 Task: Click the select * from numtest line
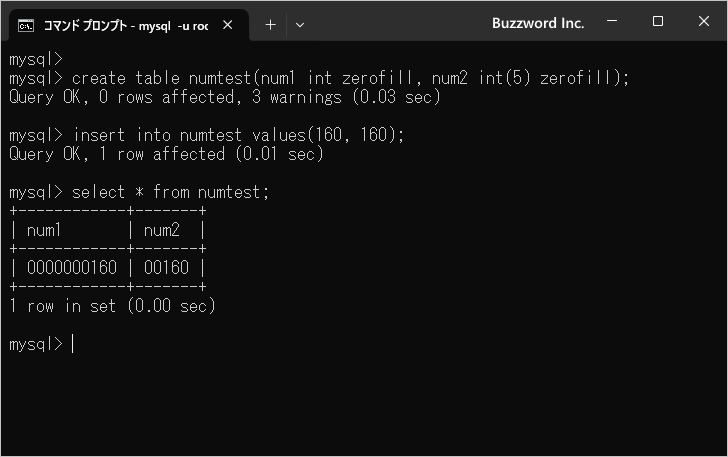tap(139, 192)
